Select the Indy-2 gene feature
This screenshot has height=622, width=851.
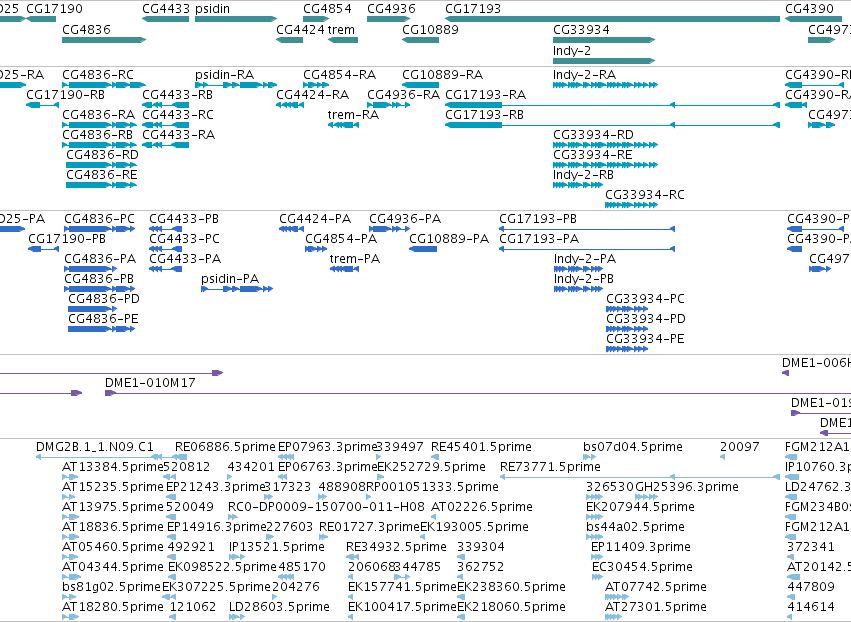pyautogui.click(x=604, y=61)
